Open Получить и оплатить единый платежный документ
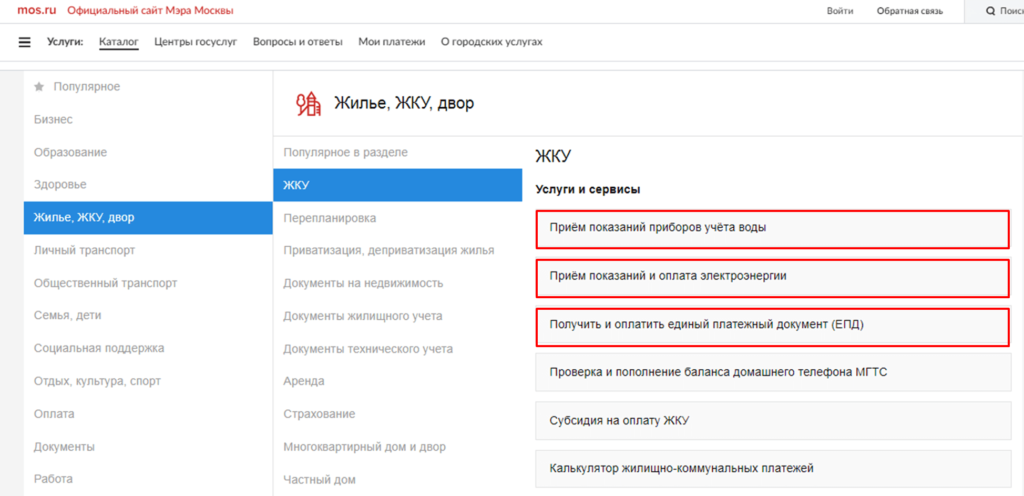 pos(773,325)
